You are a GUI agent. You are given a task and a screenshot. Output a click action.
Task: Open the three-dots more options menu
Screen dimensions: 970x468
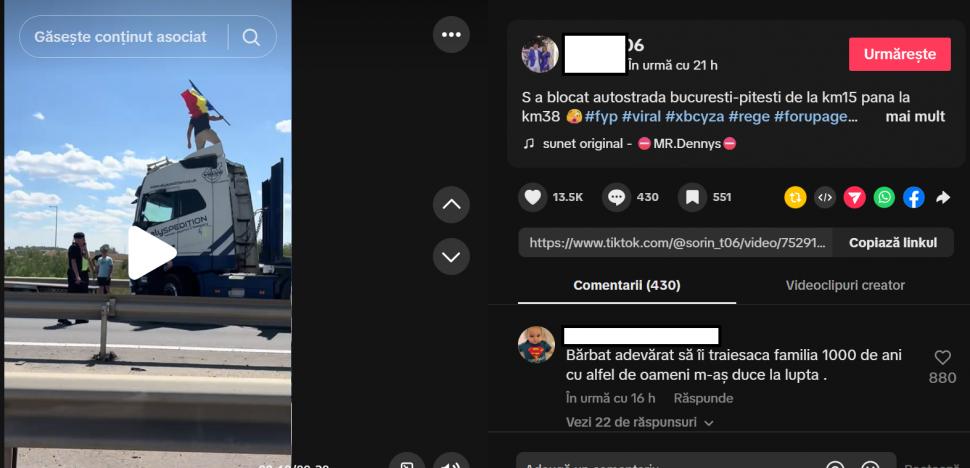point(451,35)
